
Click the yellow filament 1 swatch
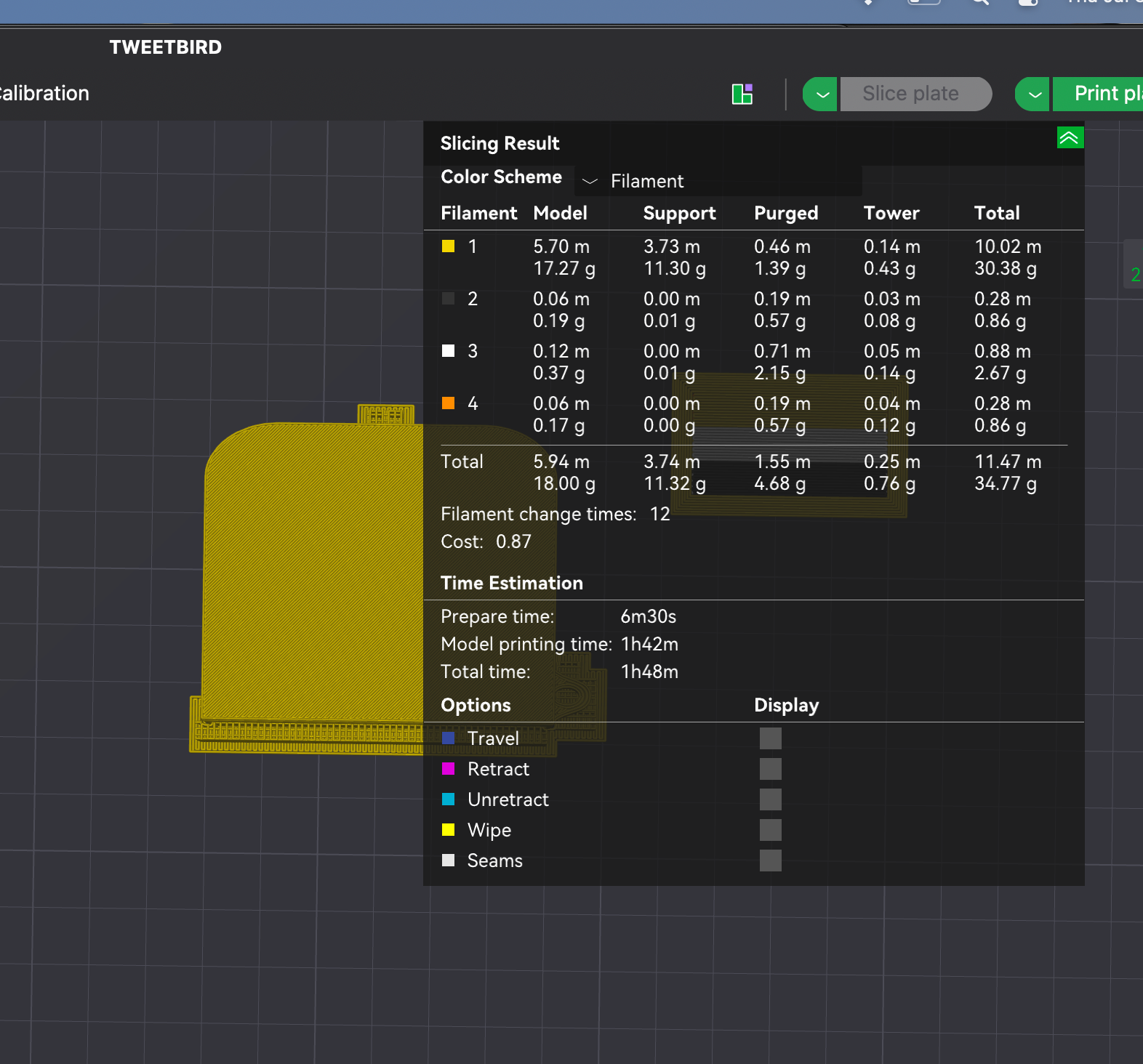point(449,246)
